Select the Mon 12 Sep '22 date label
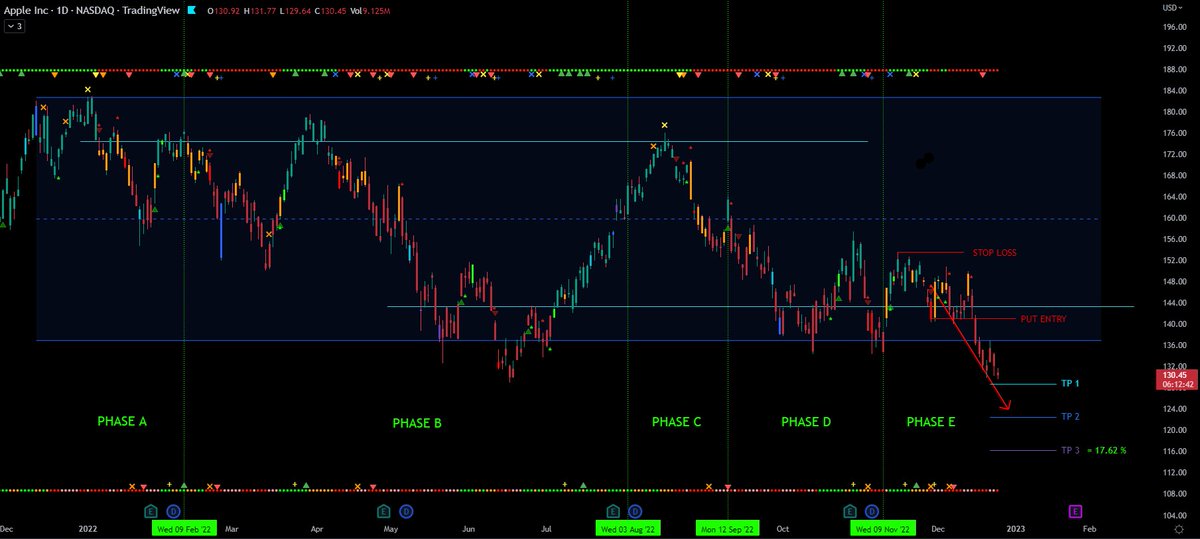 click(x=728, y=527)
